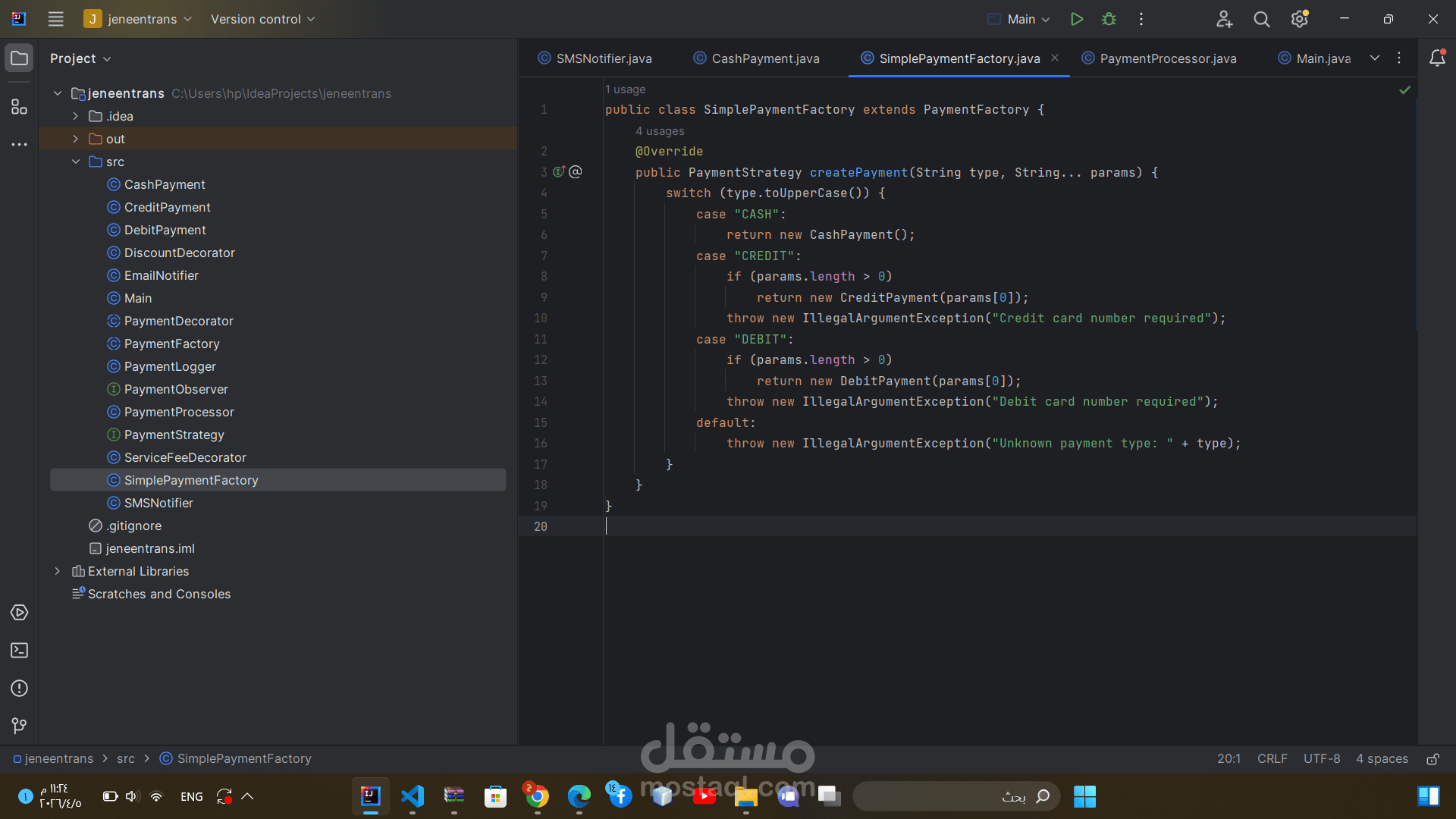Select the PaymentStrategy file in tree
This screenshot has height=819, width=1456.
coord(174,435)
